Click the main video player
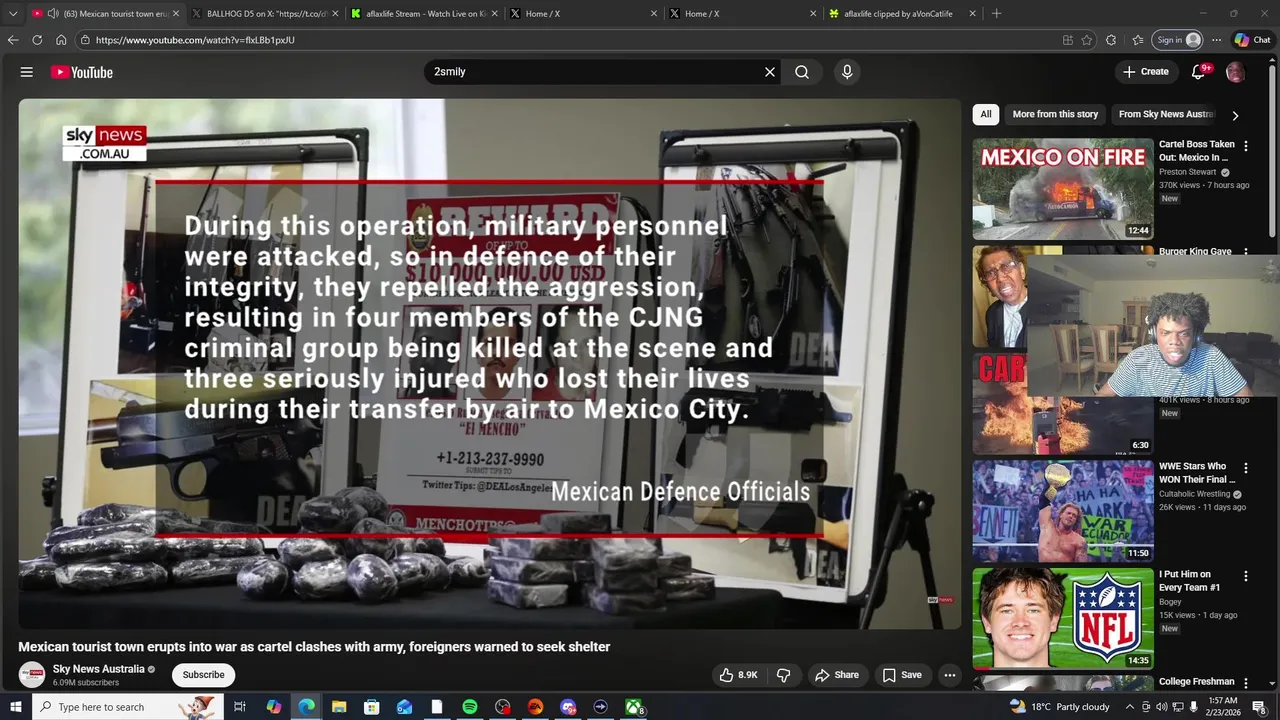This screenshot has width=1280, height=720. [490, 364]
